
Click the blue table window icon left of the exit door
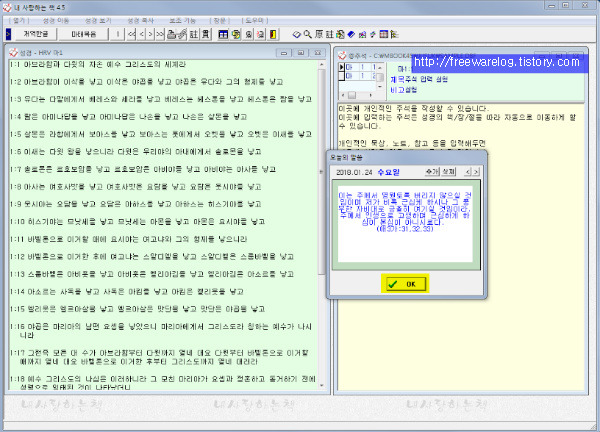223,34
